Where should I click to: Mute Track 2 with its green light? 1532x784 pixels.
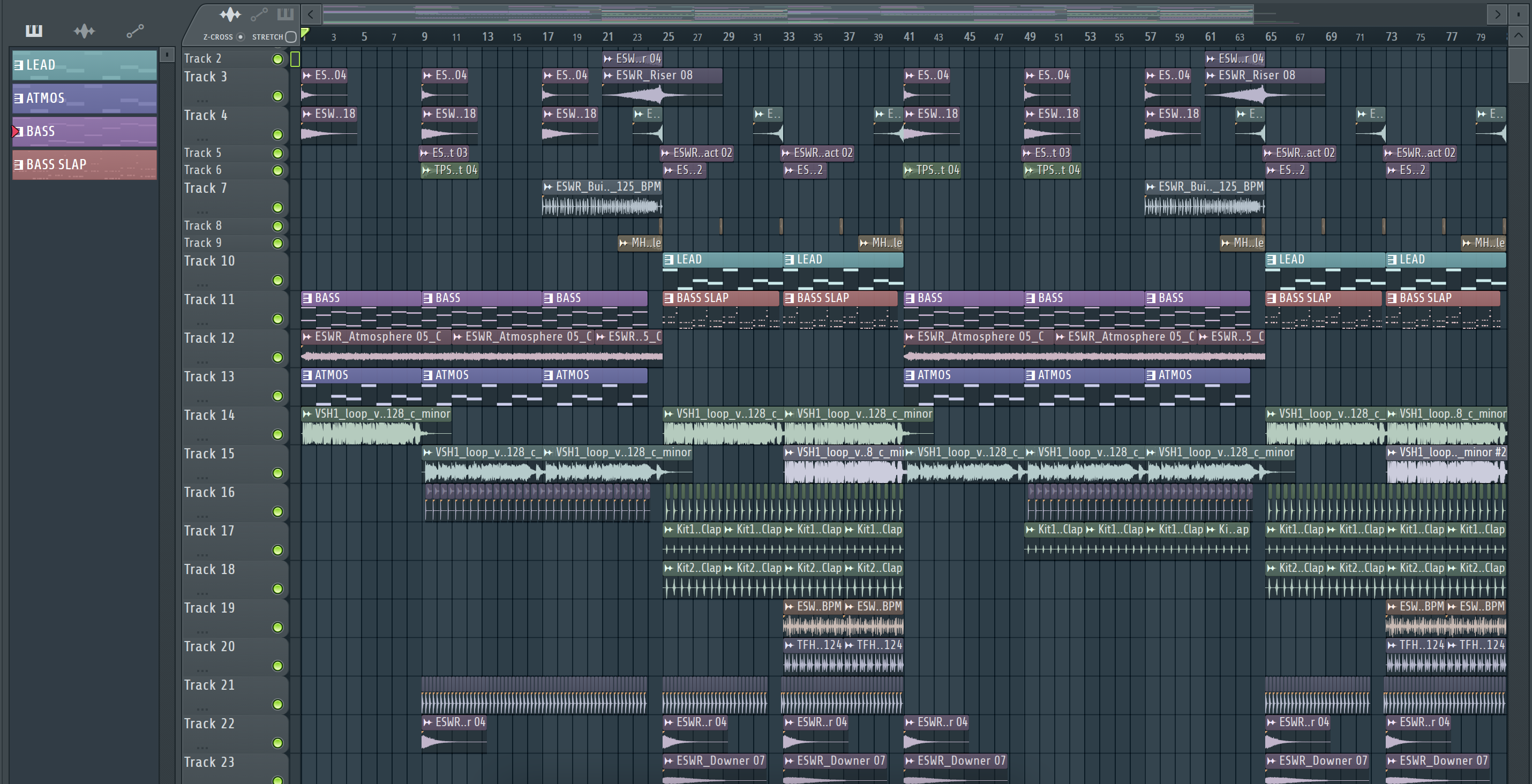(x=277, y=59)
